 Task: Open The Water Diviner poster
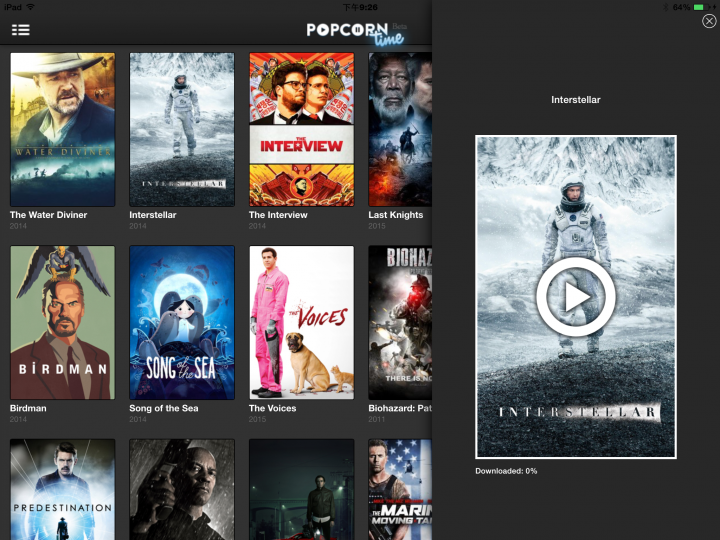point(62,129)
